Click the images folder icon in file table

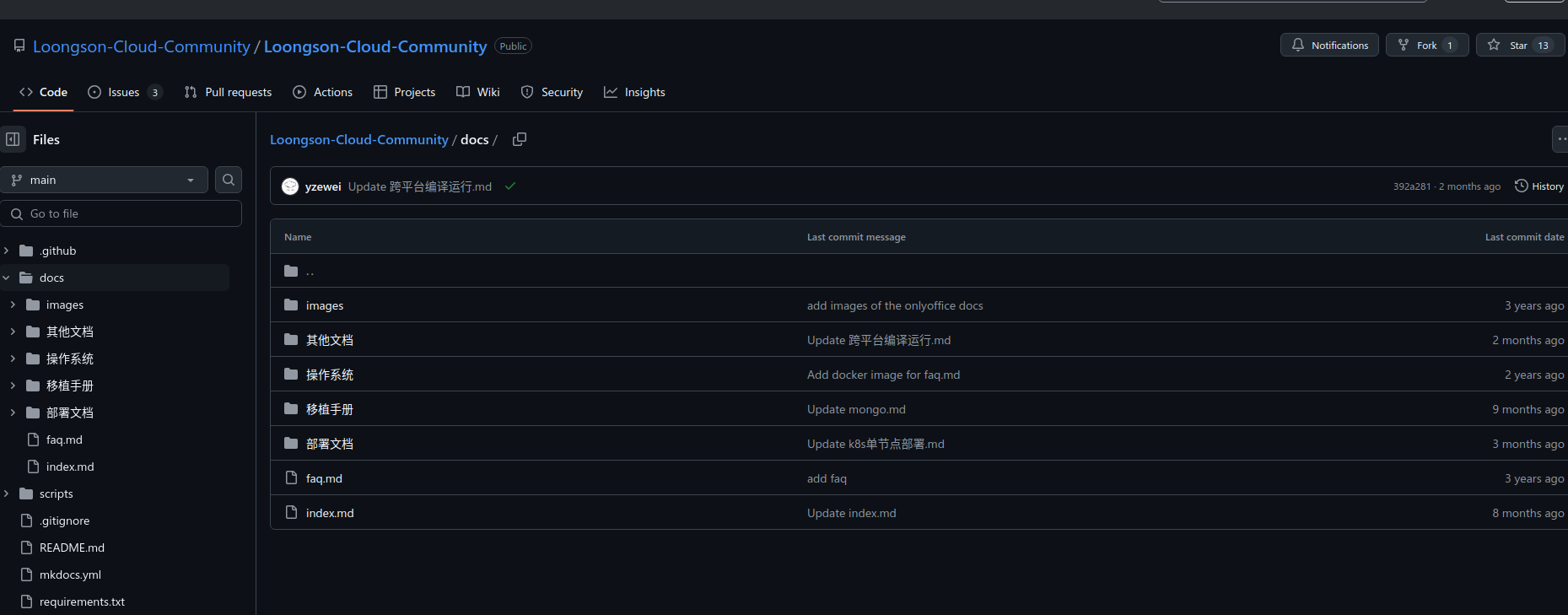291,305
